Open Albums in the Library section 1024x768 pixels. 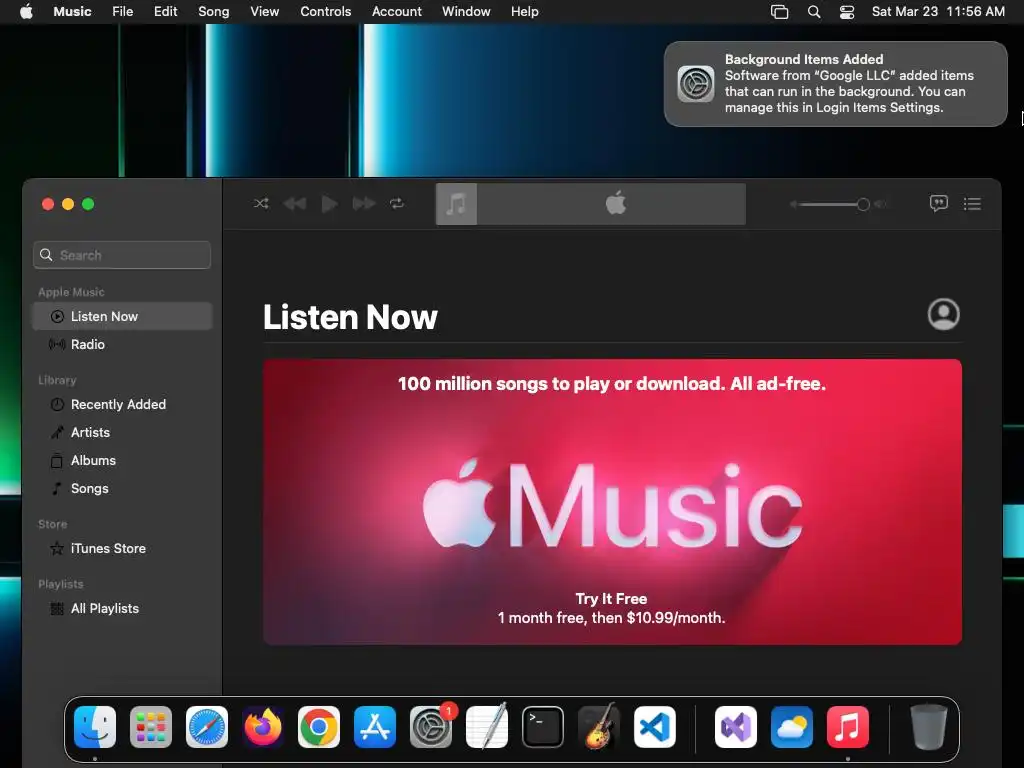point(122,460)
